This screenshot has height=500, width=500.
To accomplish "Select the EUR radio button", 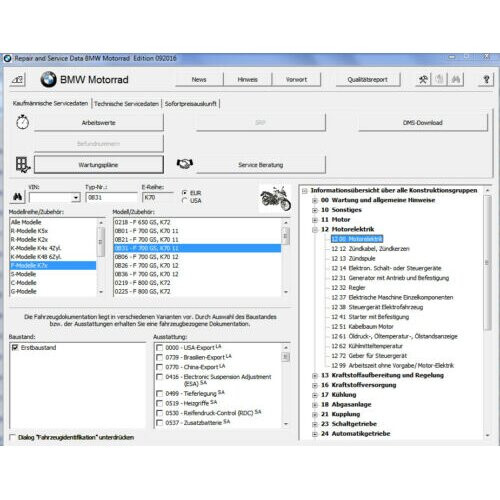I will pos(185,193).
